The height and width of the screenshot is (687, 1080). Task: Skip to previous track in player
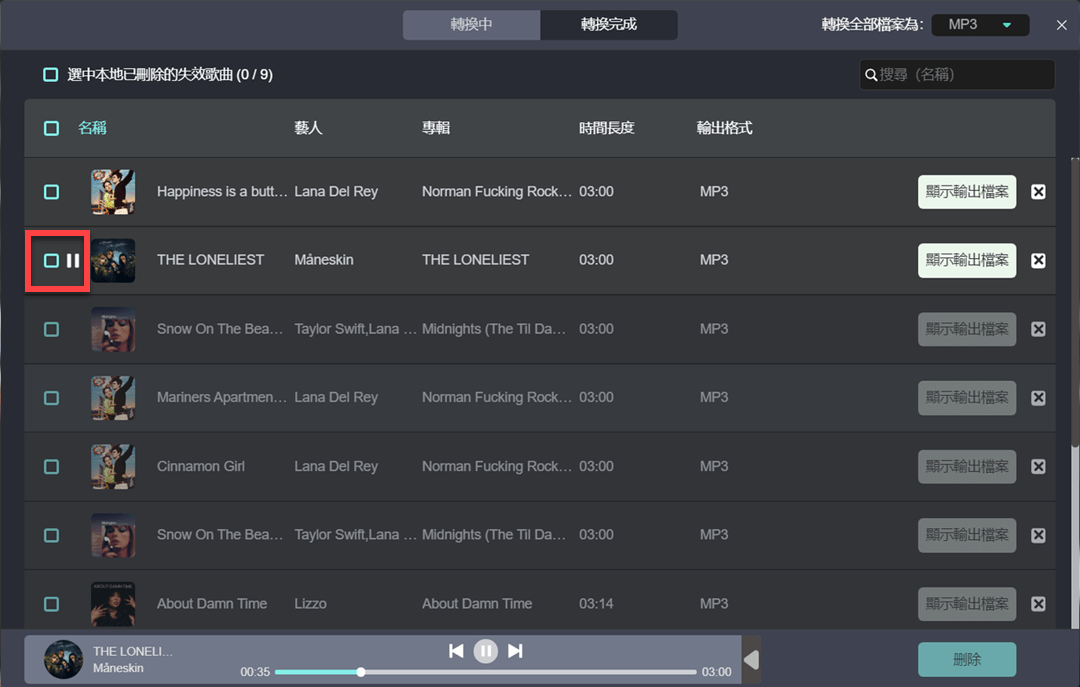point(456,651)
